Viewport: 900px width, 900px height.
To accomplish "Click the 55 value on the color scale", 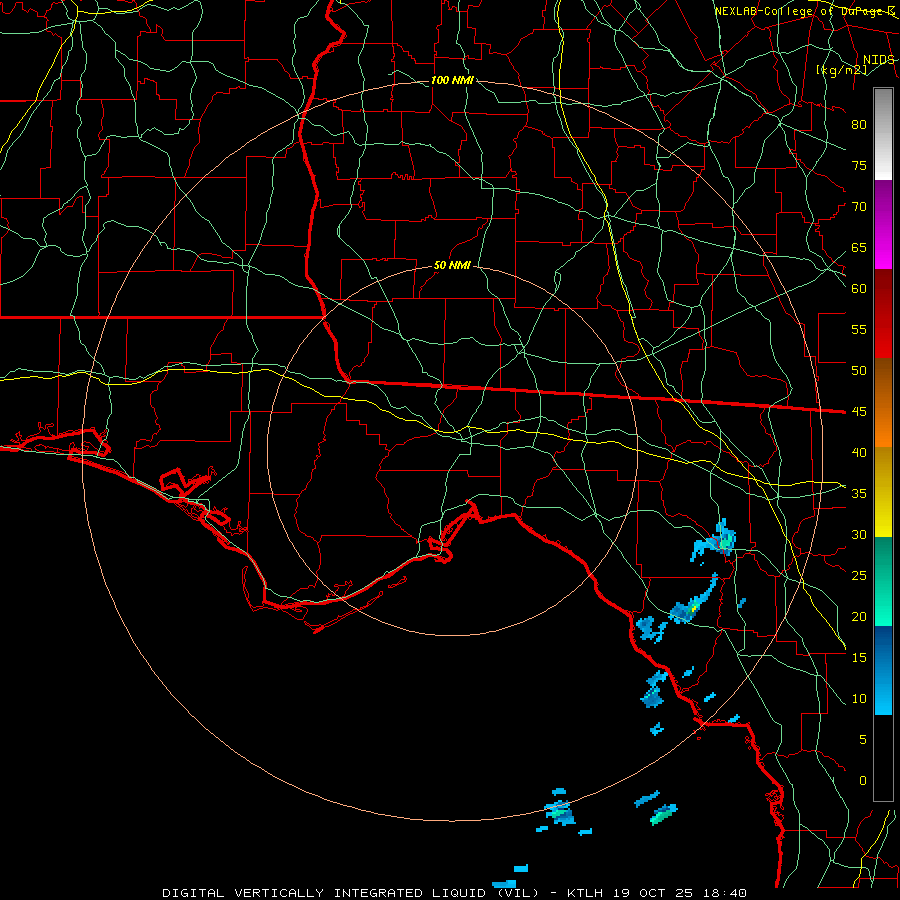I will [859, 329].
